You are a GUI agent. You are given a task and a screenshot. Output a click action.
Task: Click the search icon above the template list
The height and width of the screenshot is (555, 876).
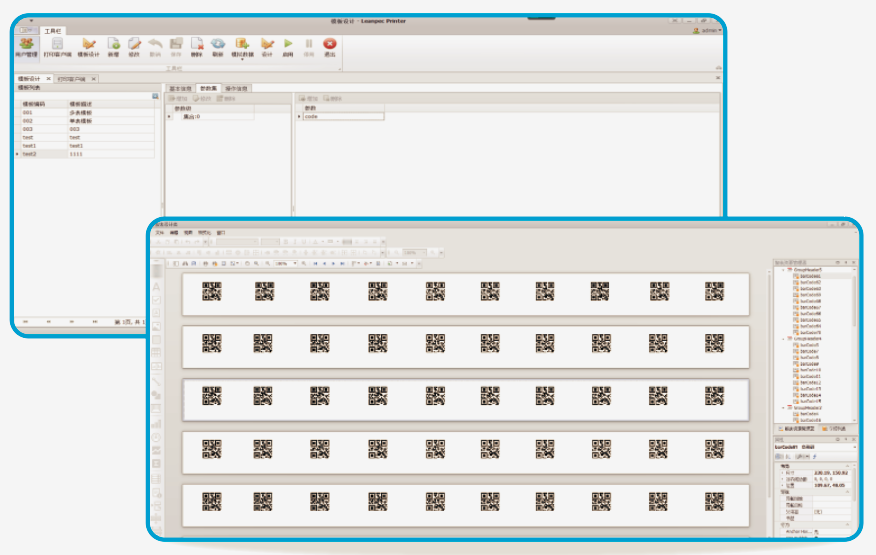tap(155, 97)
